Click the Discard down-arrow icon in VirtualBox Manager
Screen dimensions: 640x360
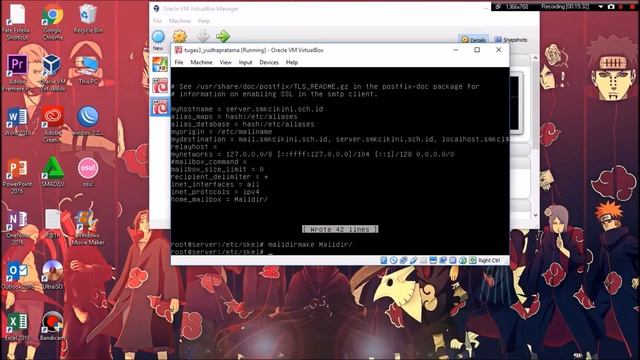[203, 36]
